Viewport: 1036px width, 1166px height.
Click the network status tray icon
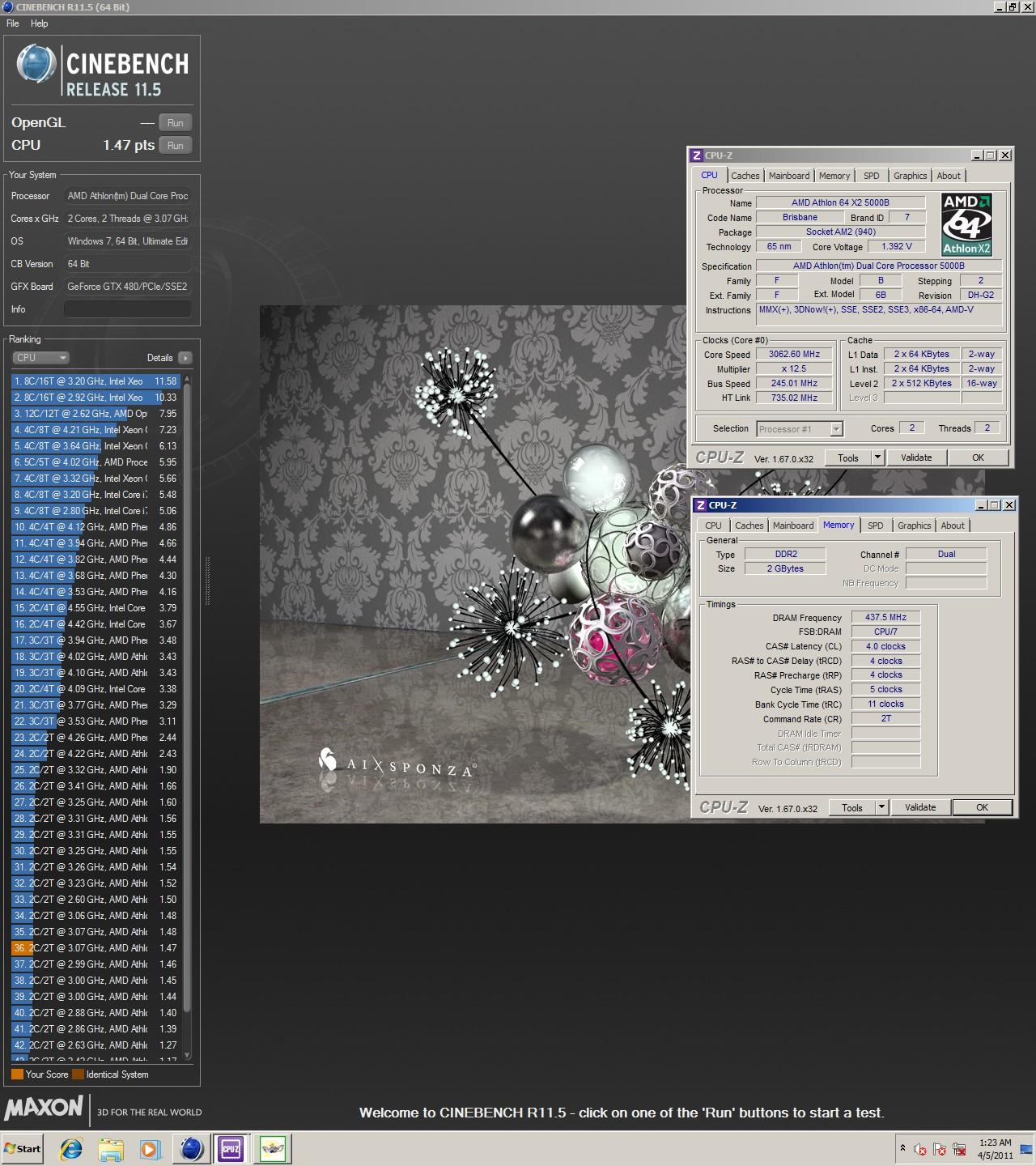(959, 1149)
